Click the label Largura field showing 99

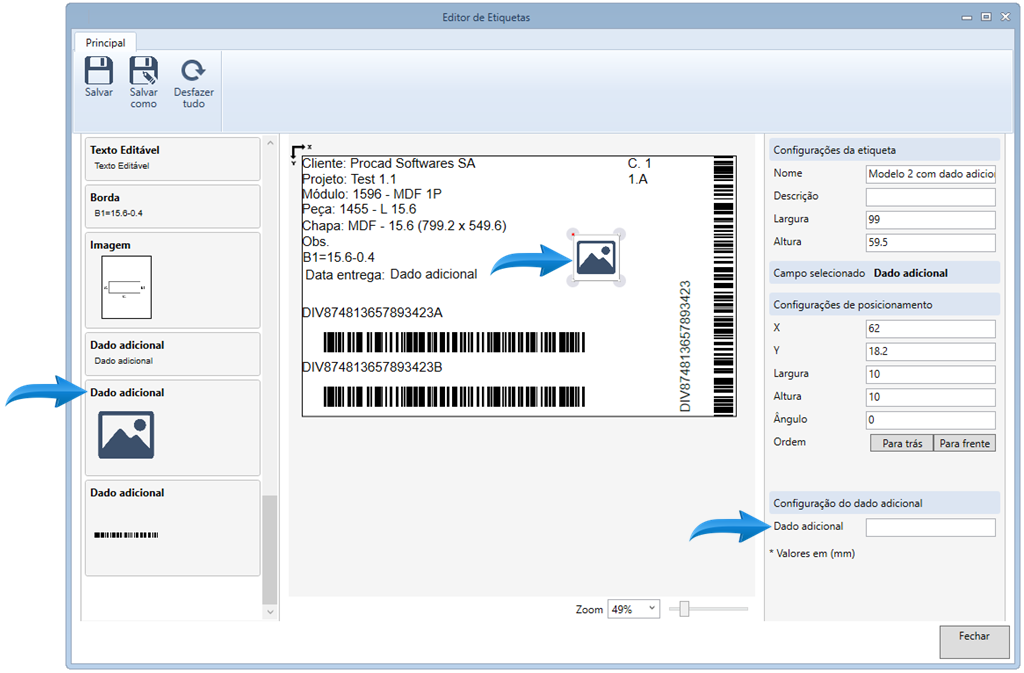pos(931,219)
